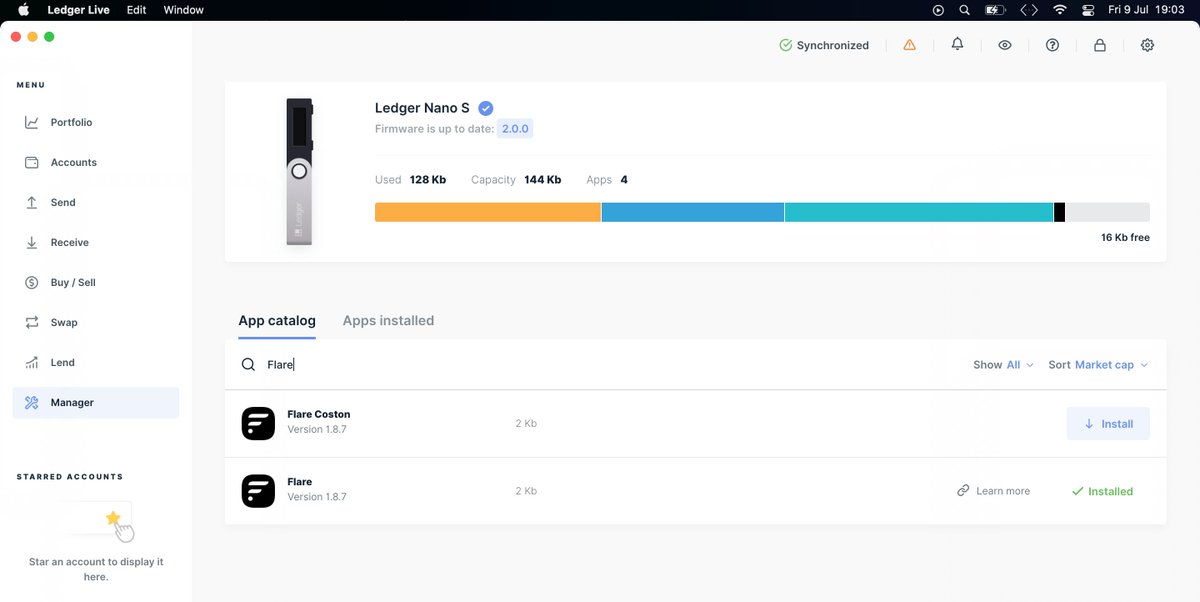
Task: Click the verified checkmark badge beside Ledger Nano S
Action: 486,108
